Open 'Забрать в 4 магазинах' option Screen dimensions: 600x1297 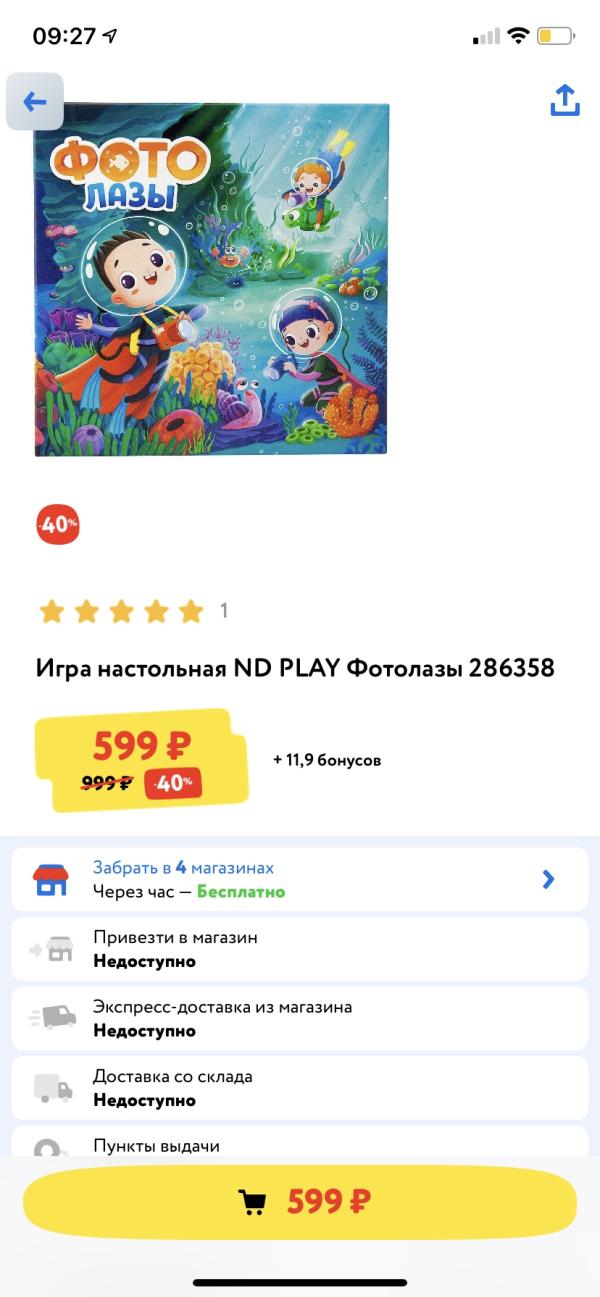point(300,880)
